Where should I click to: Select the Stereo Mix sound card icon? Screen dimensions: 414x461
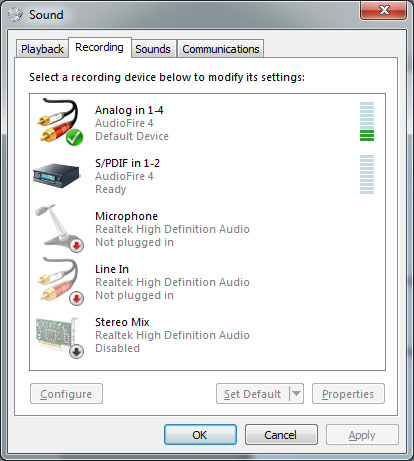(x=59, y=337)
